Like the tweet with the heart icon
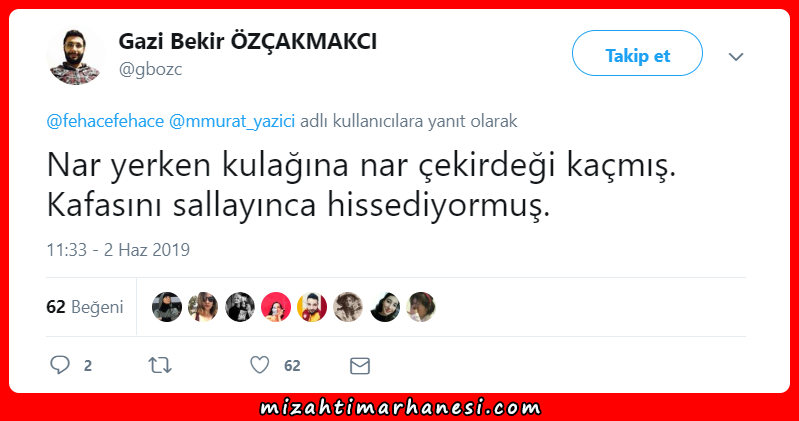The width and height of the screenshot is (799, 421). point(259,365)
